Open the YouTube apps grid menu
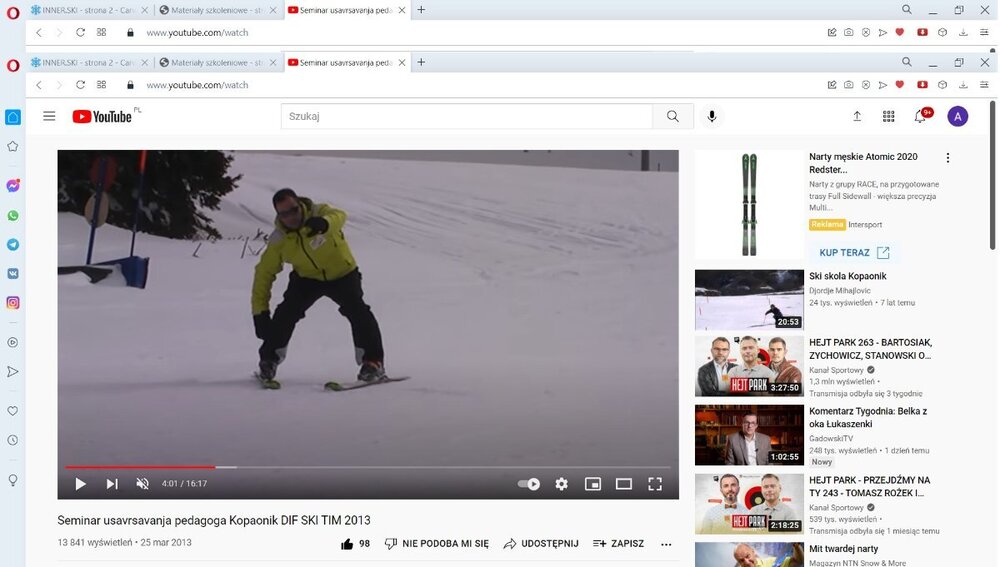This screenshot has height=567, width=1000. 888,117
